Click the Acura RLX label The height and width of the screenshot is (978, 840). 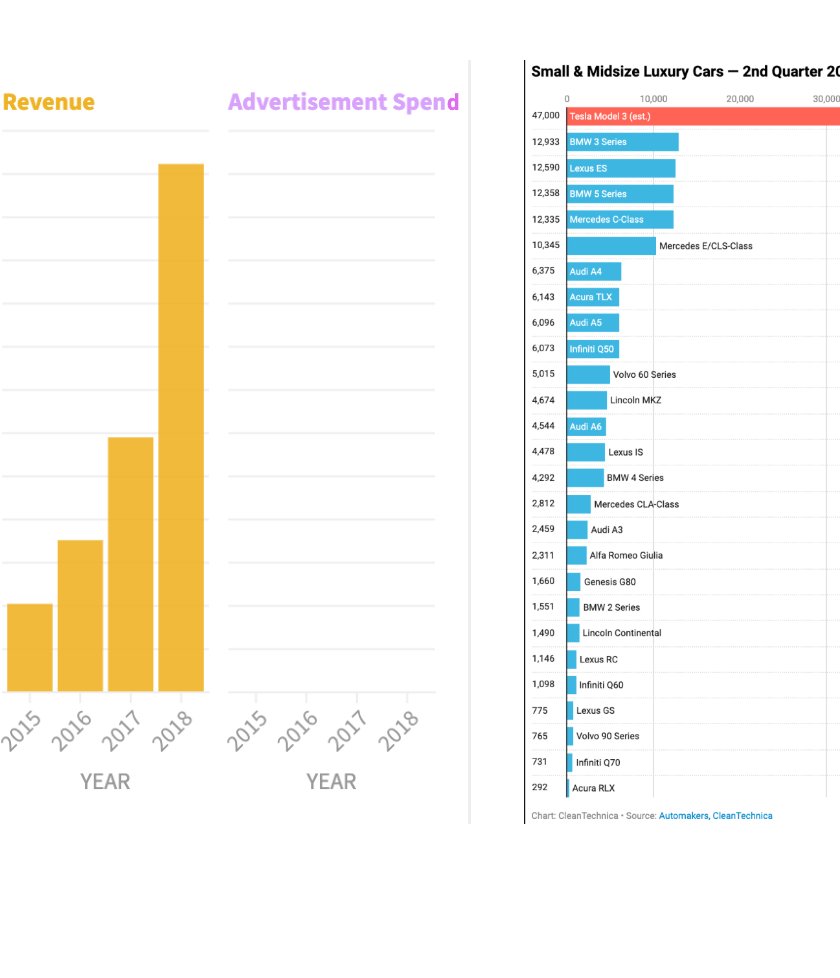[593, 788]
